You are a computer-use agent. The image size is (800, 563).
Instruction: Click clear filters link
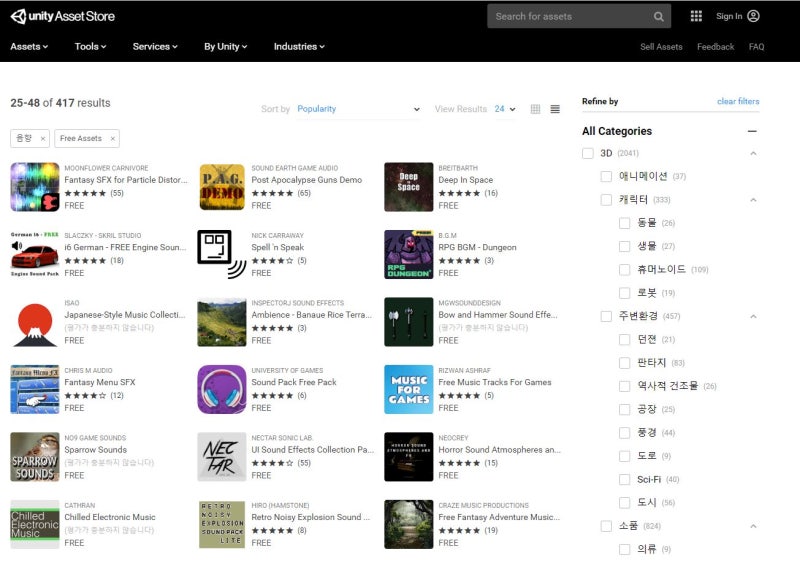point(738,101)
